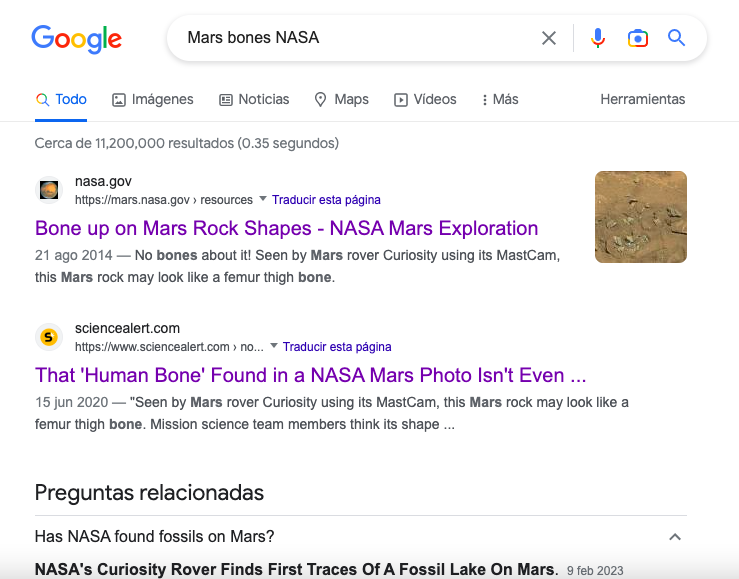The width and height of the screenshot is (739, 579).
Task: Click the nasa.gov Mars favicon
Action: point(49,190)
